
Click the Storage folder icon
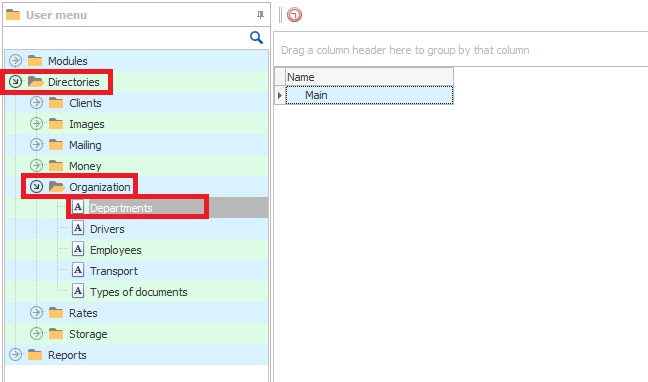point(56,334)
